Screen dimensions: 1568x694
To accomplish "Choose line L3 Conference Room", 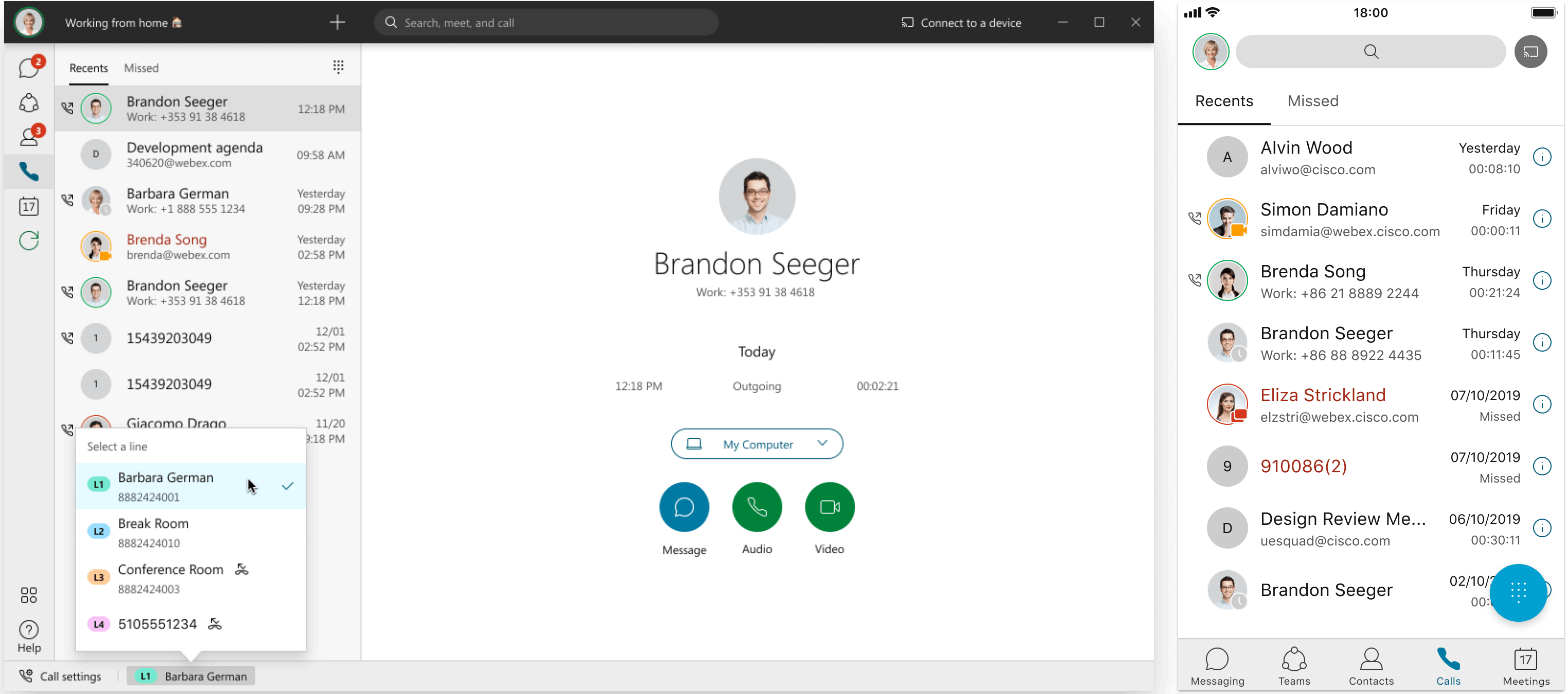I will [191, 578].
